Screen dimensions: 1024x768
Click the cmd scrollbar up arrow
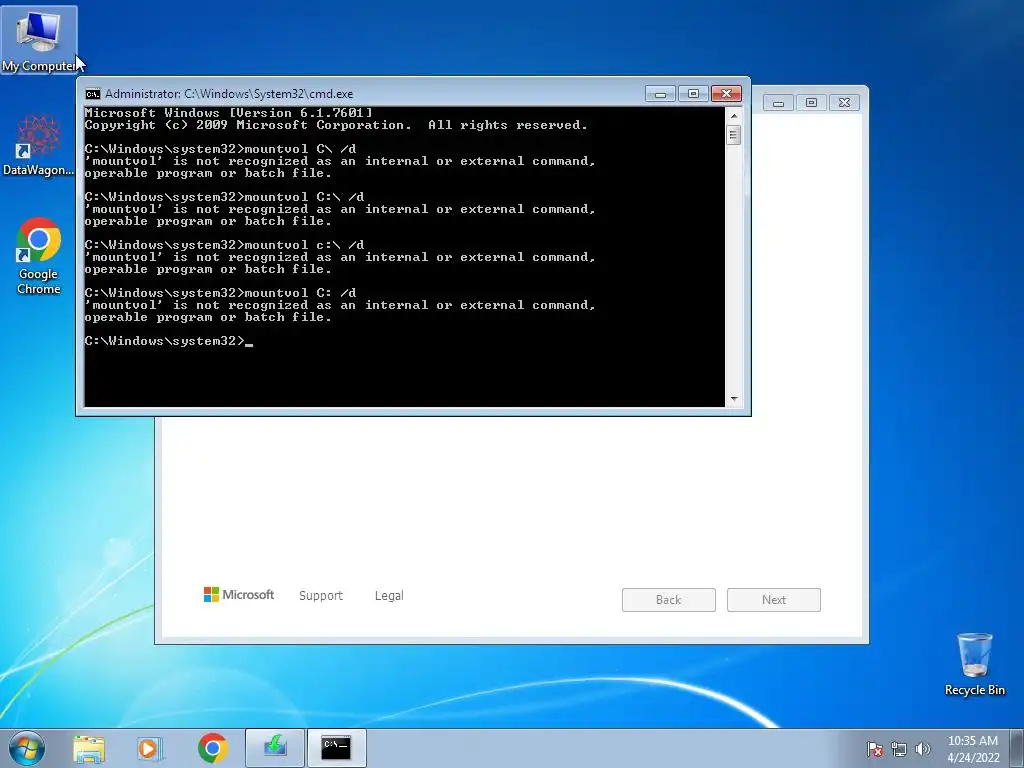734,116
